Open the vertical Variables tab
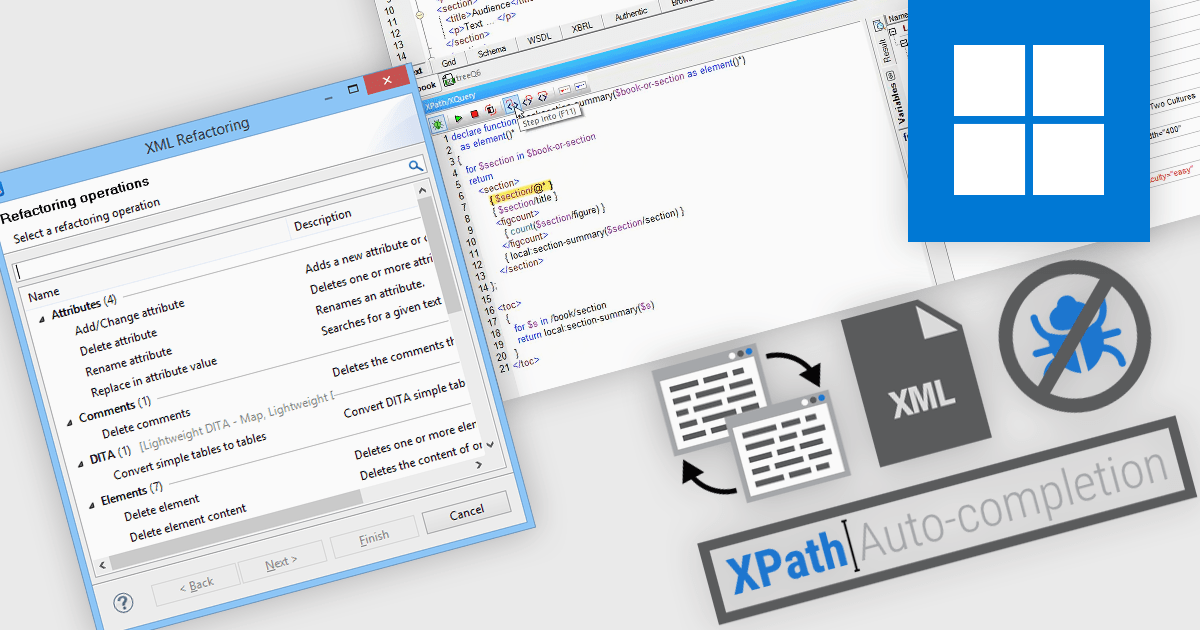Viewport: 1200px width, 630px height. [x=897, y=104]
